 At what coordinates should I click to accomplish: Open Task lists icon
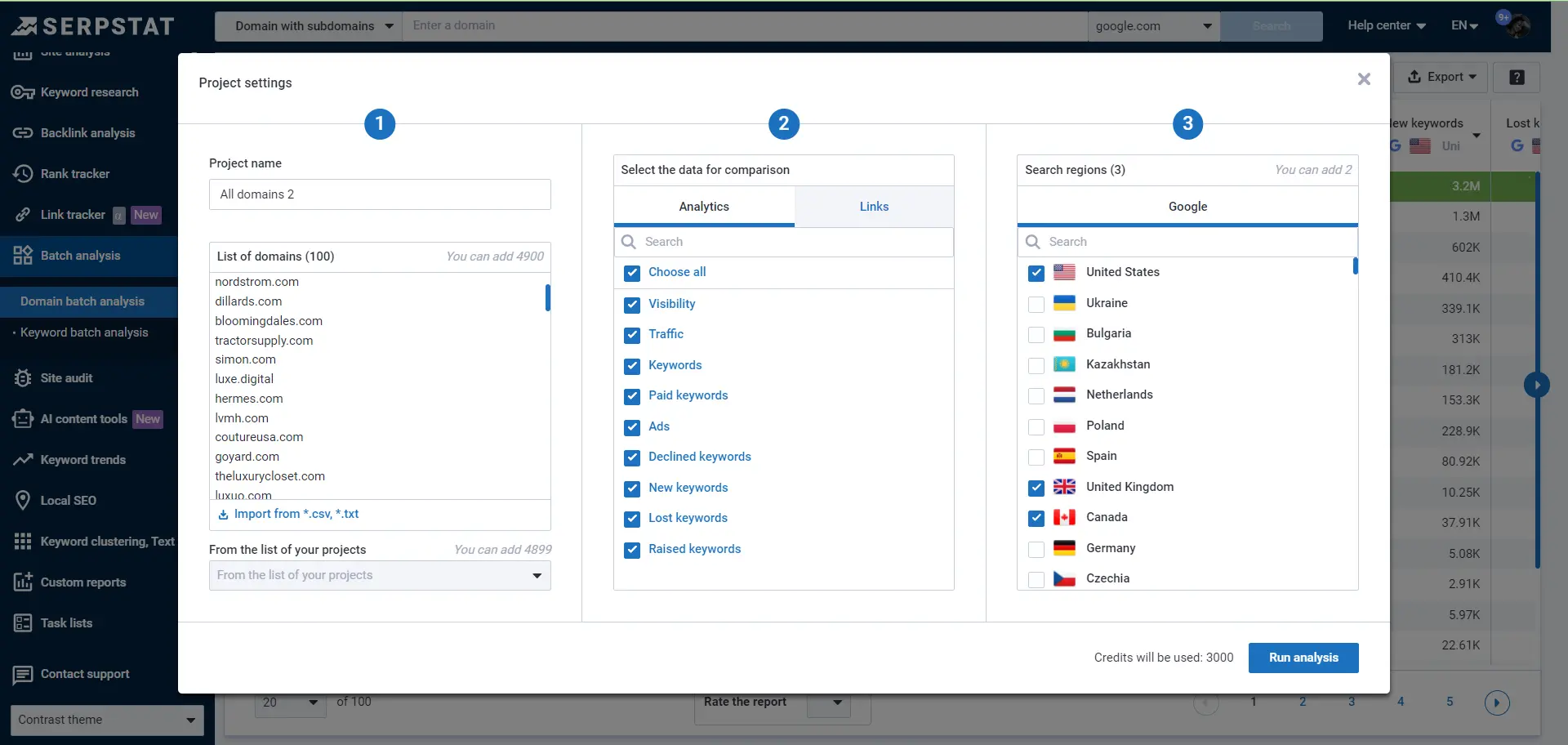23,623
